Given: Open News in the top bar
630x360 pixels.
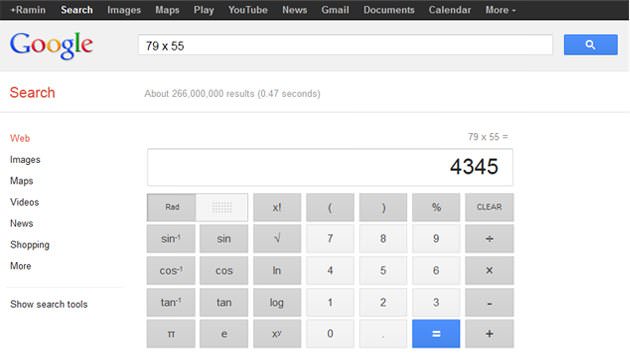Looking at the screenshot, I should click(x=295, y=10).
